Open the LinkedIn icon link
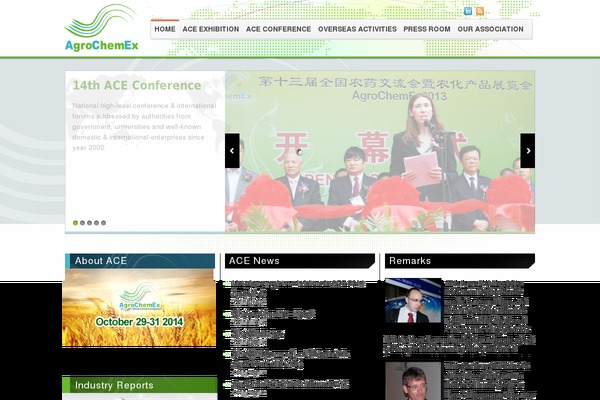Image resolution: width=600 pixels, height=400 pixels. point(468,11)
